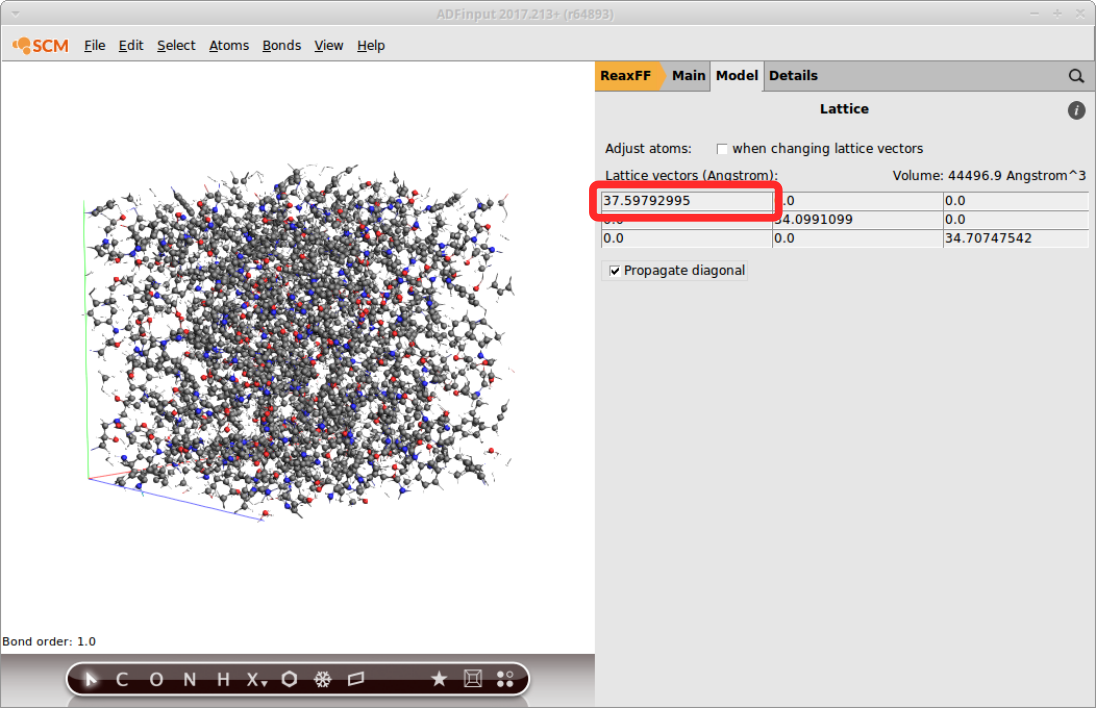Click the star pre-optimize icon
This screenshot has height=708, width=1096.
[x=439, y=680]
